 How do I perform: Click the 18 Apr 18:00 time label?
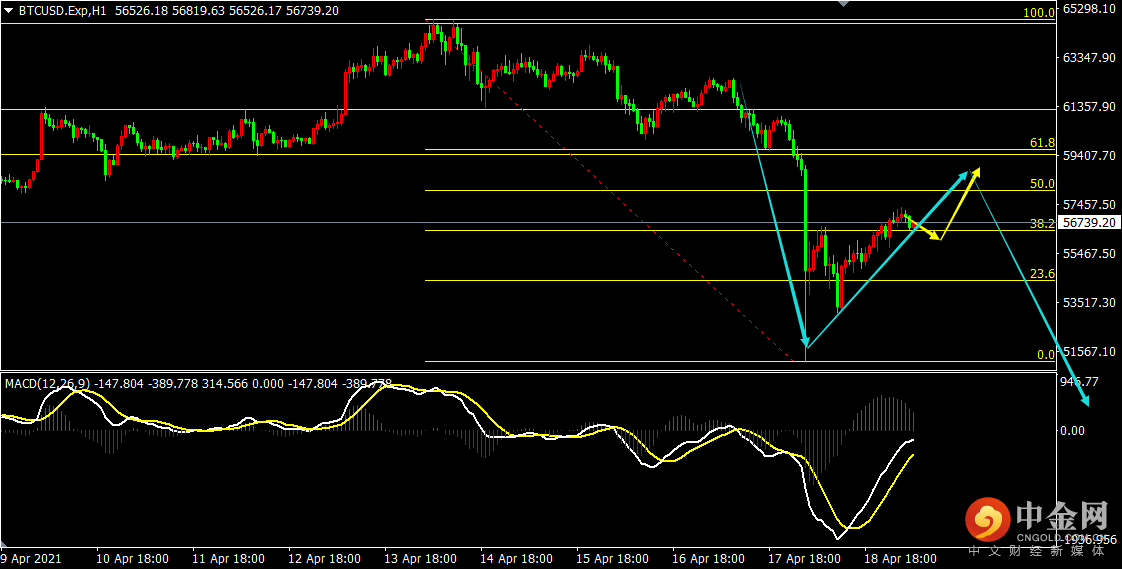(x=901, y=558)
